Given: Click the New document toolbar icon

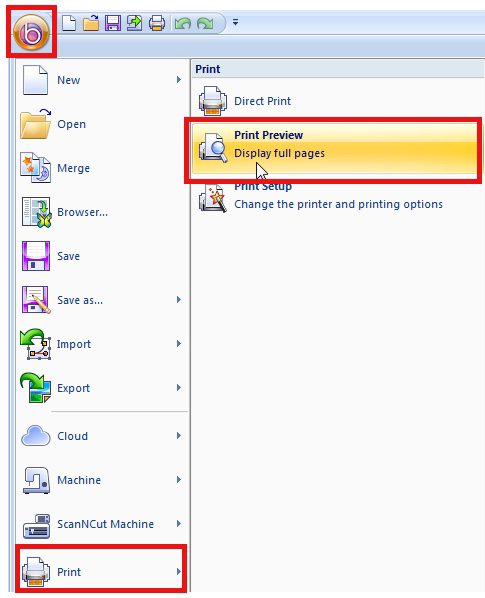Looking at the screenshot, I should [69, 23].
